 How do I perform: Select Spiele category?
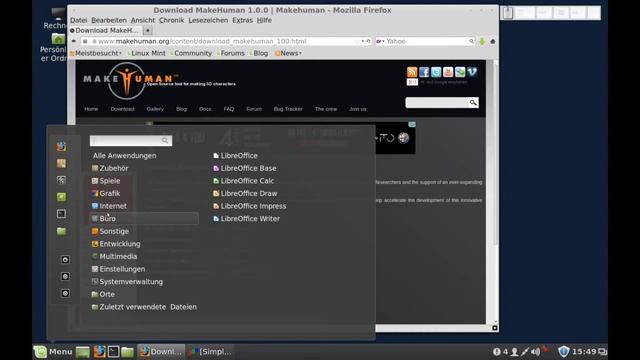(106, 181)
